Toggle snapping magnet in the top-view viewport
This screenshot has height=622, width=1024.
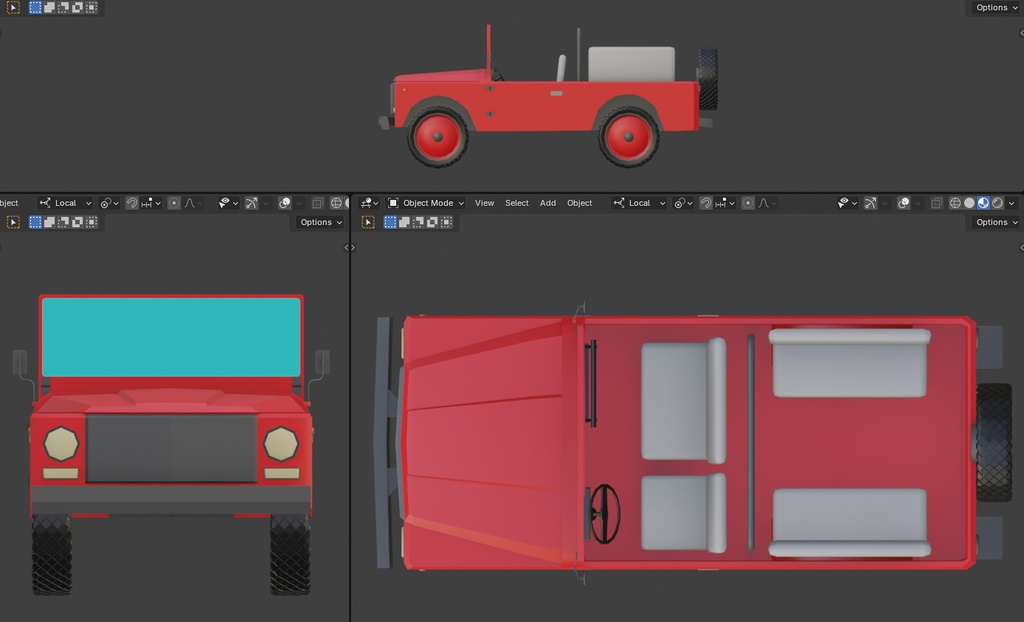pyautogui.click(x=705, y=203)
